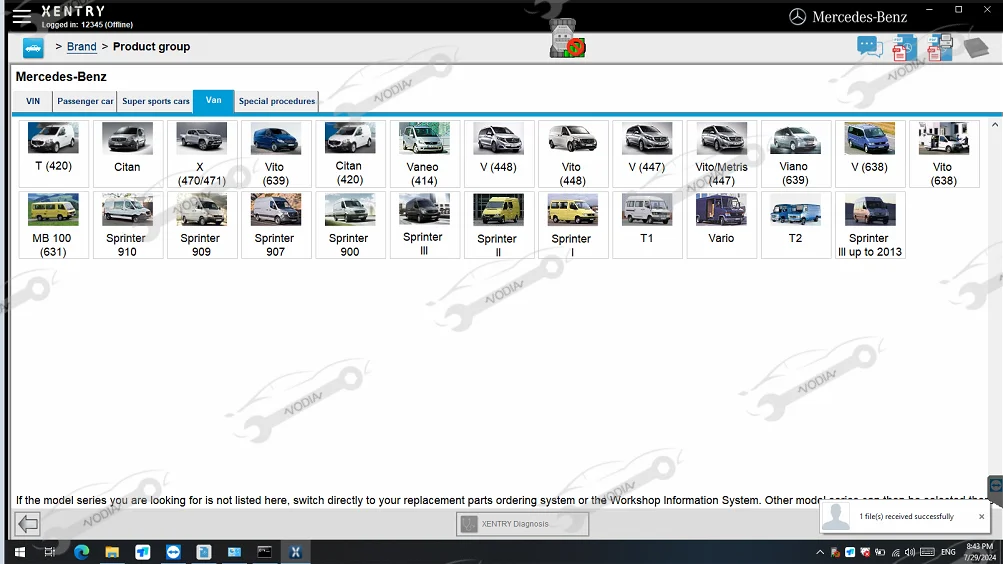Choose V (447) model
Screen dimensions: 1003x564
[647, 153]
